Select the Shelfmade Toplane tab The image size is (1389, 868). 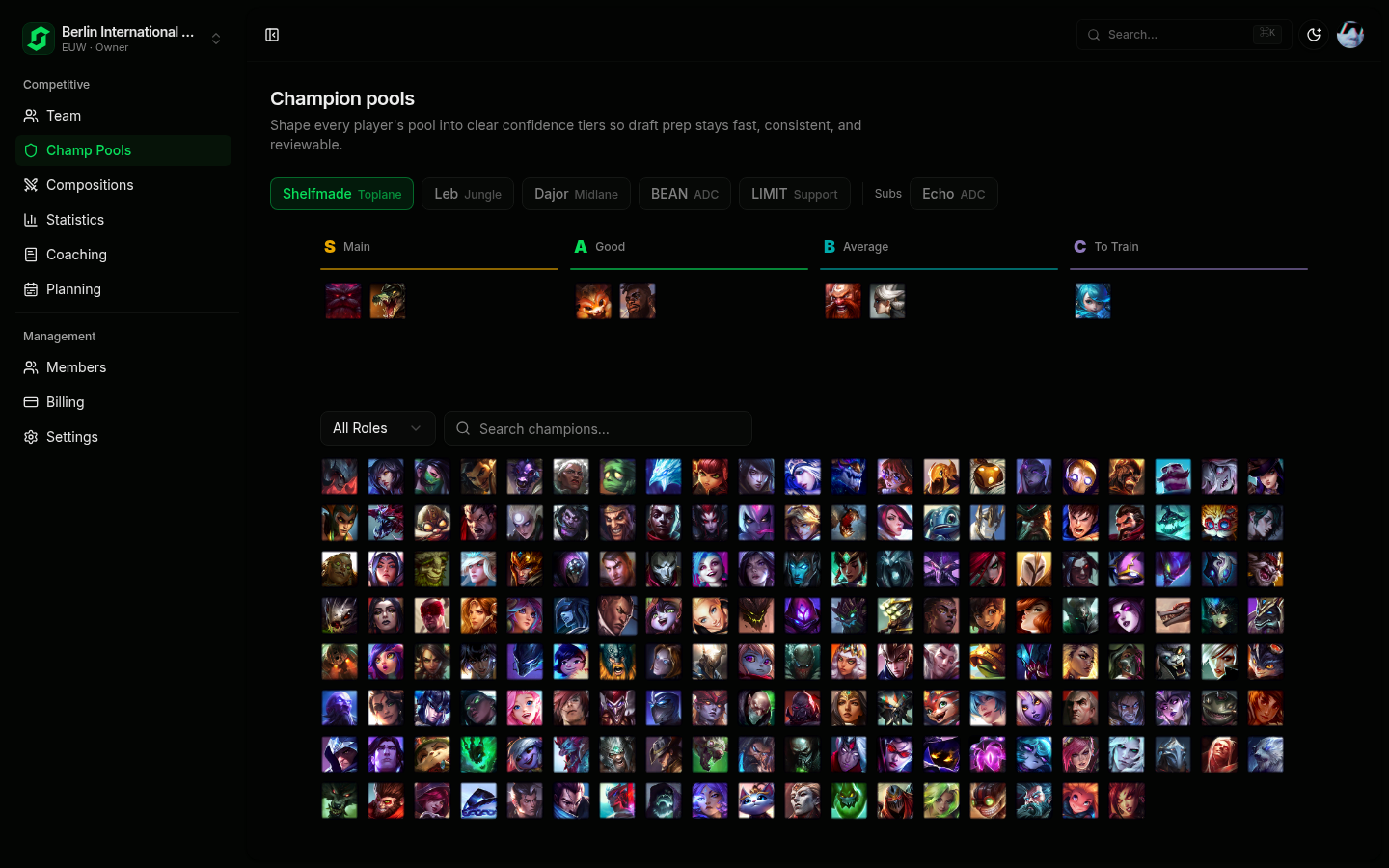tap(341, 194)
